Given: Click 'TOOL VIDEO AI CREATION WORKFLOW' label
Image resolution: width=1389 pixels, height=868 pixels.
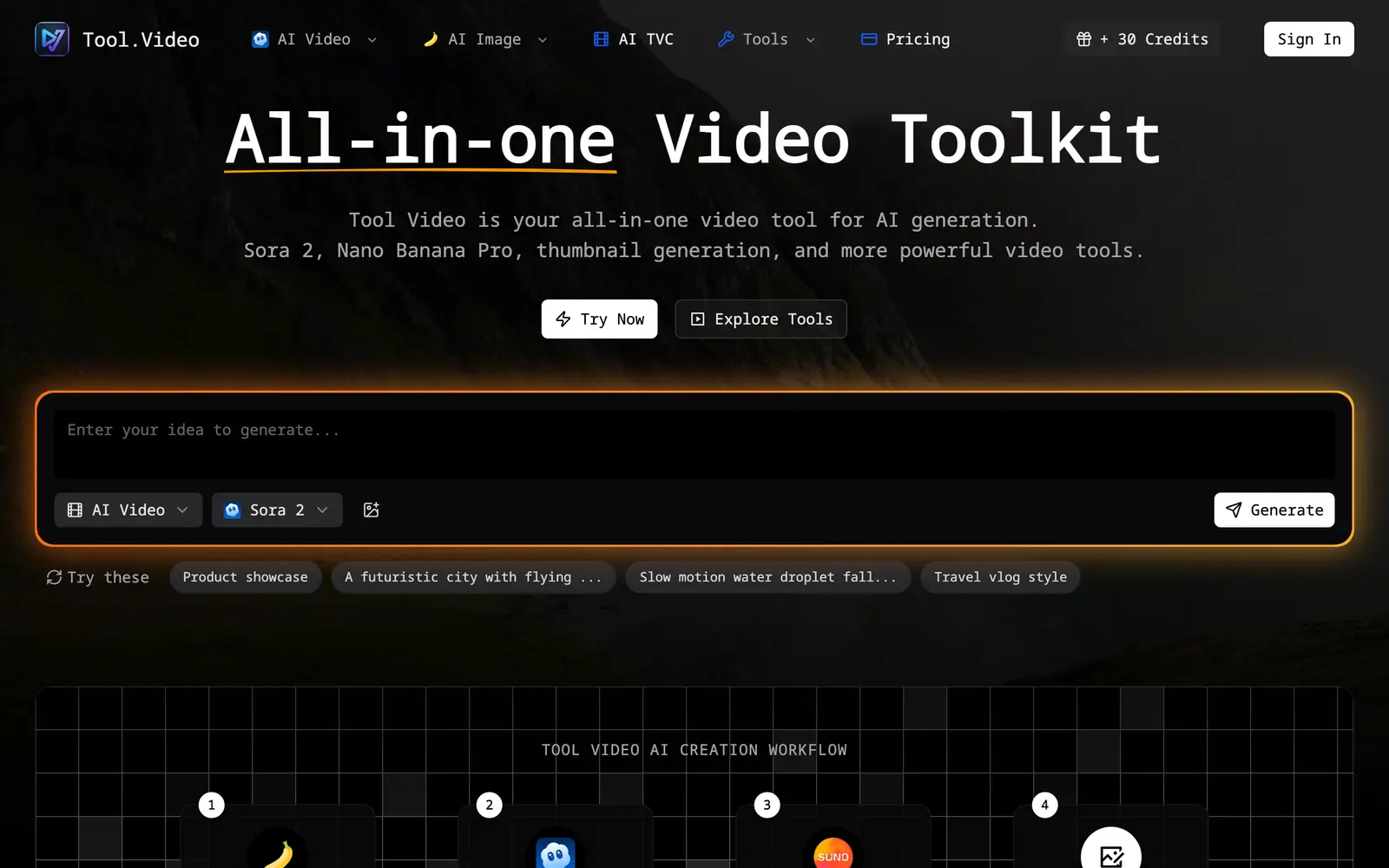Looking at the screenshot, I should pyautogui.click(x=694, y=750).
